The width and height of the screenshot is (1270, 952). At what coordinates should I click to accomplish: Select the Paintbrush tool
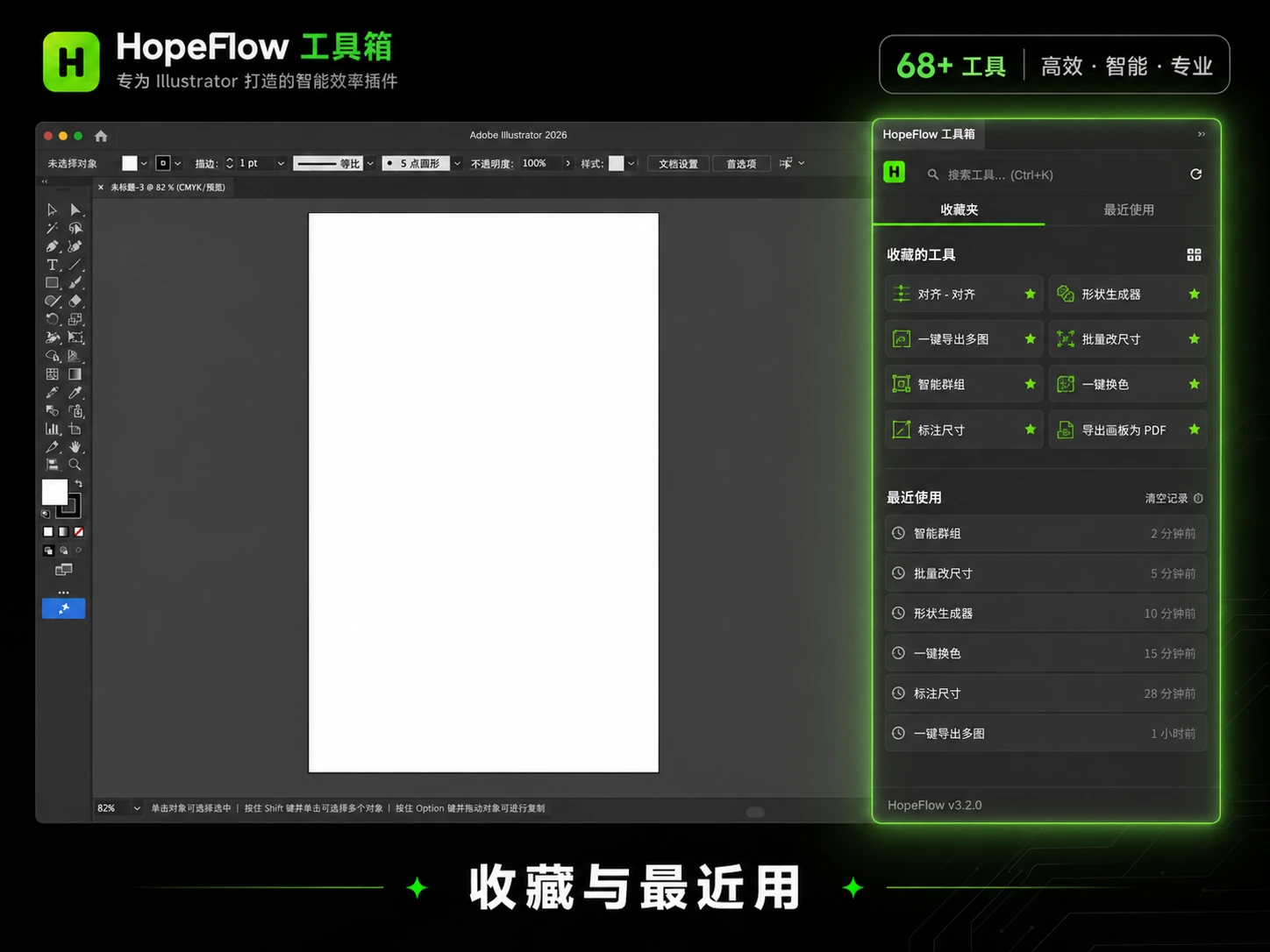pos(75,283)
